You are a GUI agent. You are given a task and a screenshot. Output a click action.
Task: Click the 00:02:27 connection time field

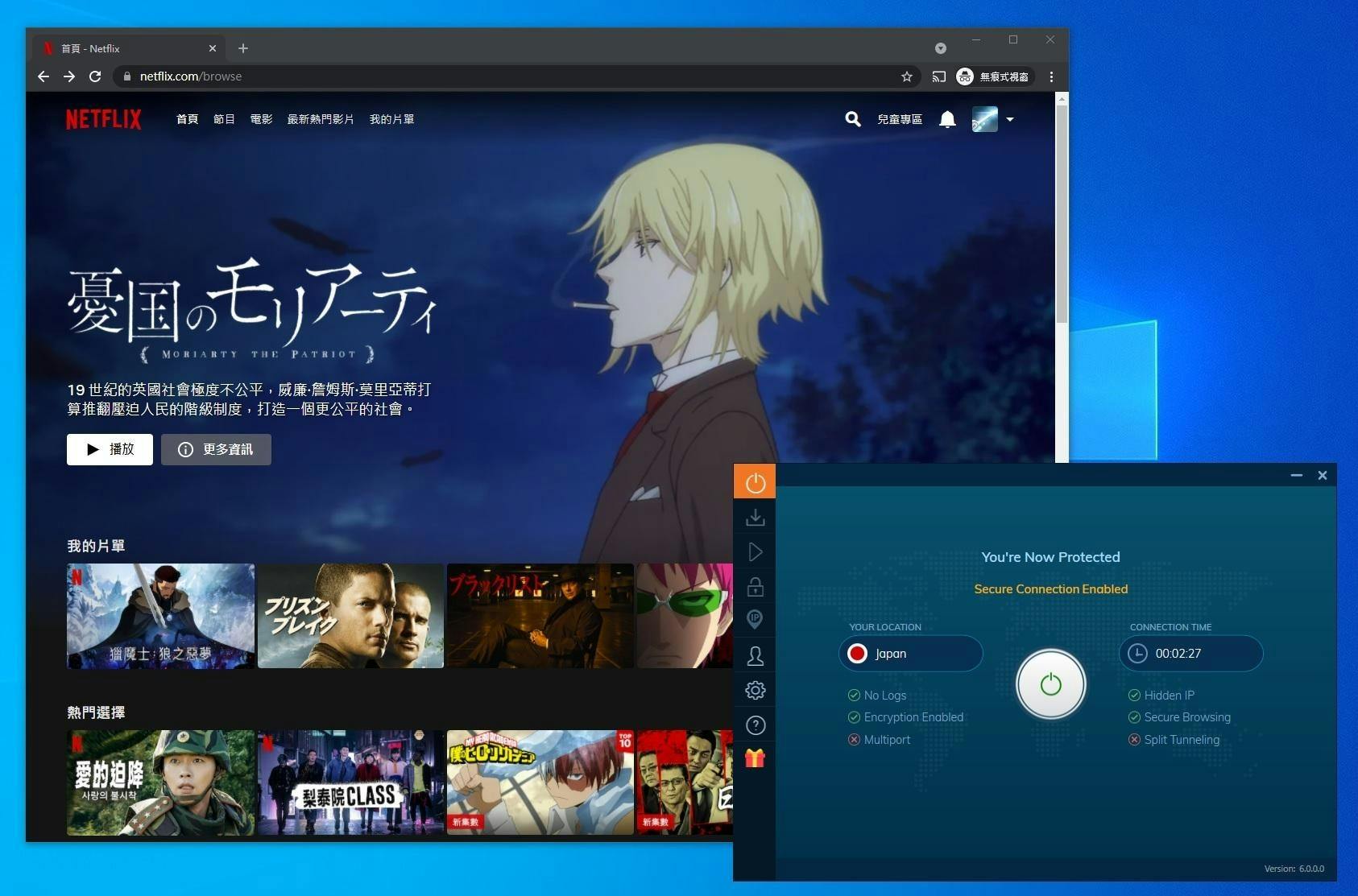click(1190, 654)
